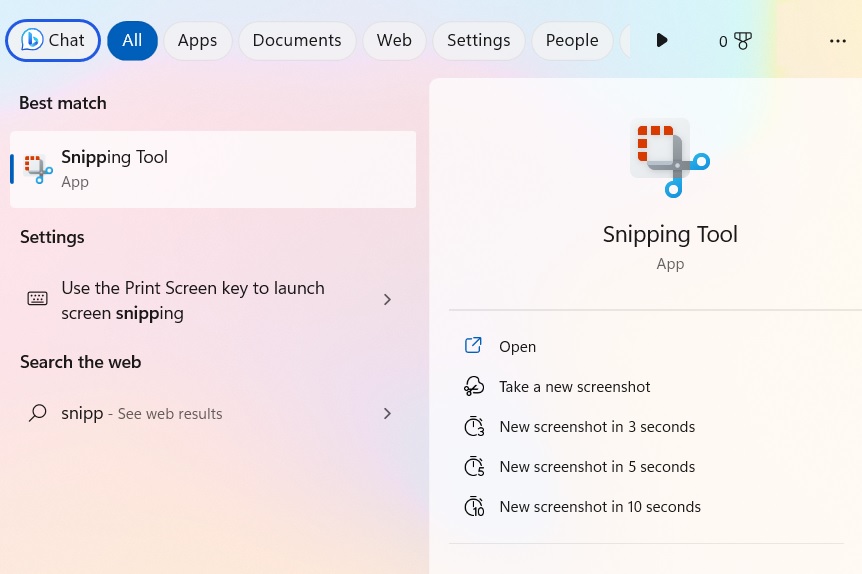Open the three-dot more options menu

coord(837,41)
